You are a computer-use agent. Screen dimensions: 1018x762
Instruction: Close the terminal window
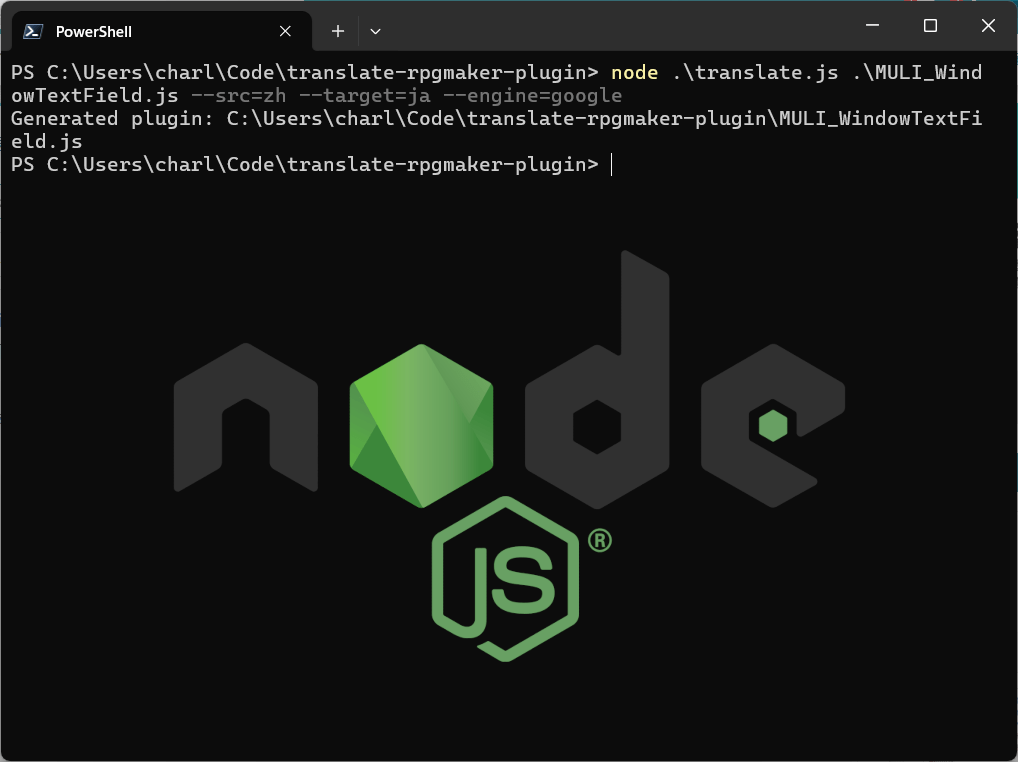tap(988, 26)
